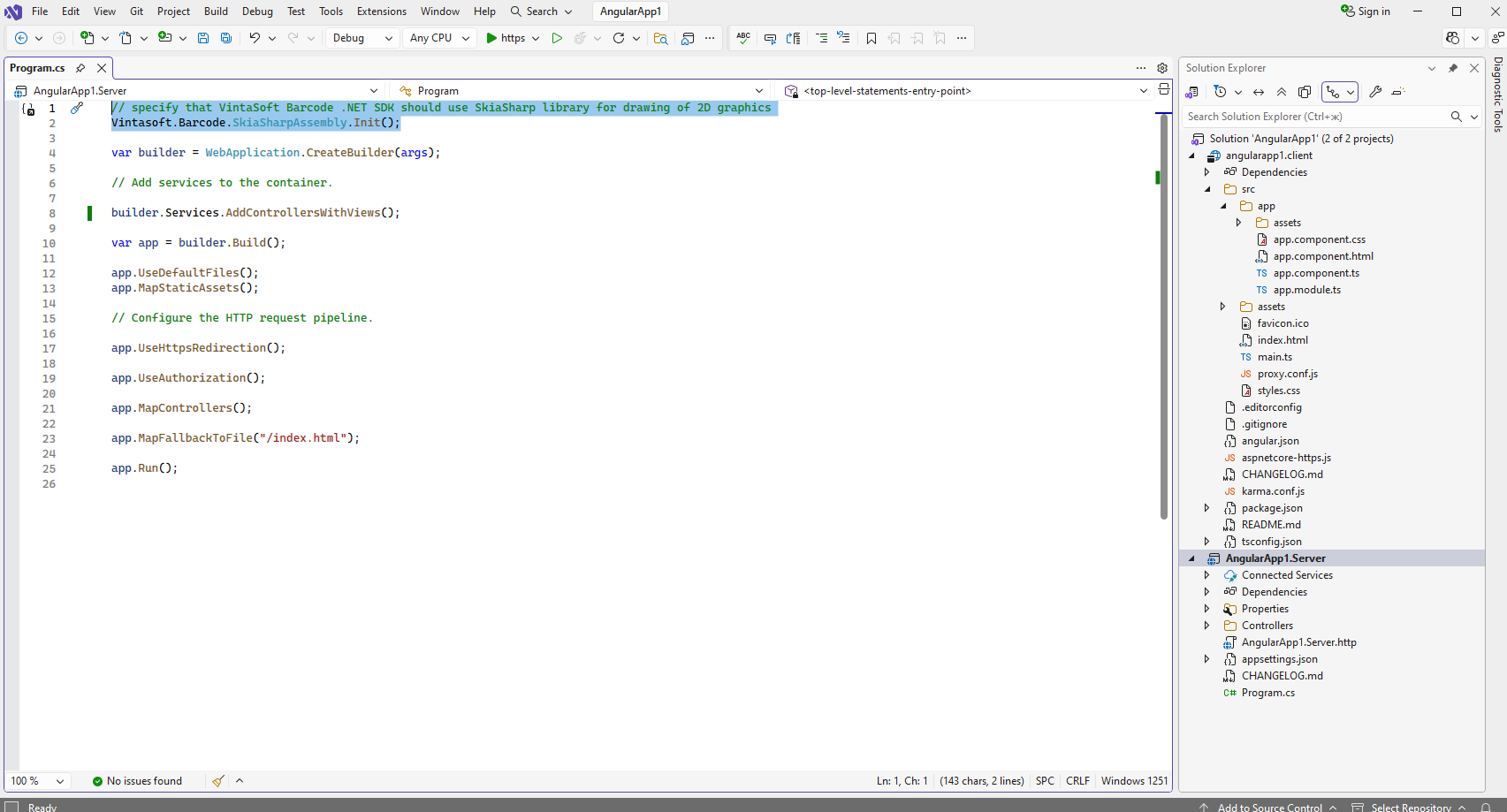Click the Sign in button

tap(1366, 11)
